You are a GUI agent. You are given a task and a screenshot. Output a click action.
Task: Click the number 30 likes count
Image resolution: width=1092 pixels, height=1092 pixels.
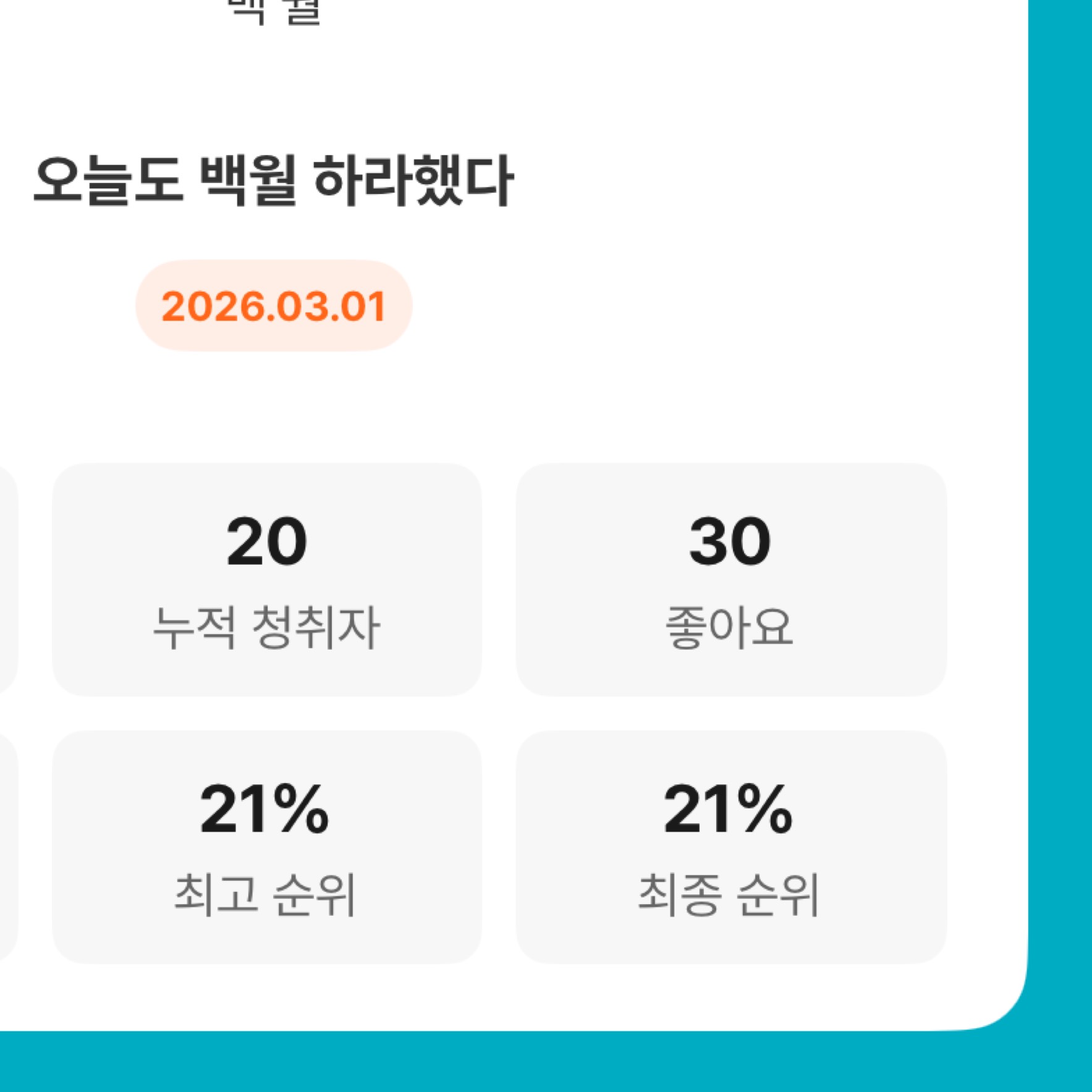coord(730,542)
